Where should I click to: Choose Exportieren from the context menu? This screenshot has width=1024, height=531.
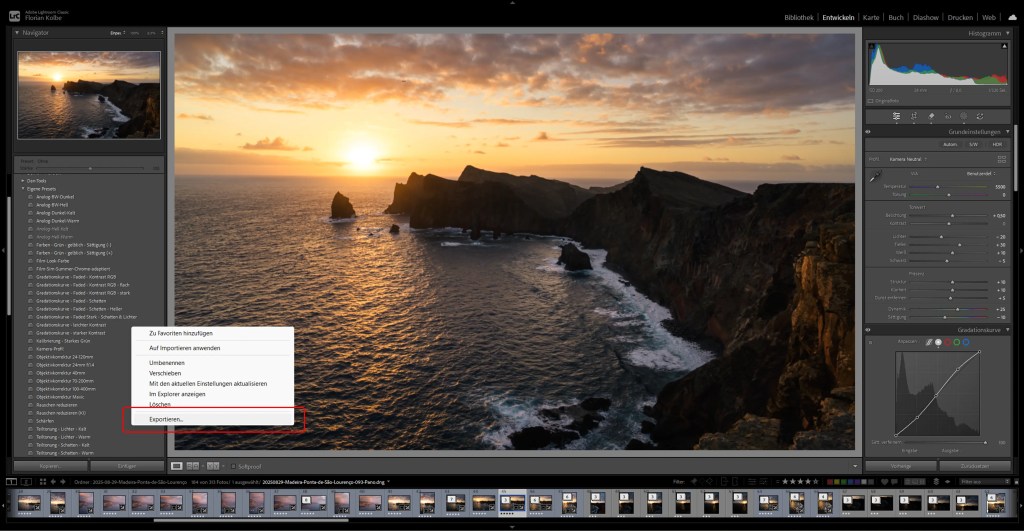point(166,419)
